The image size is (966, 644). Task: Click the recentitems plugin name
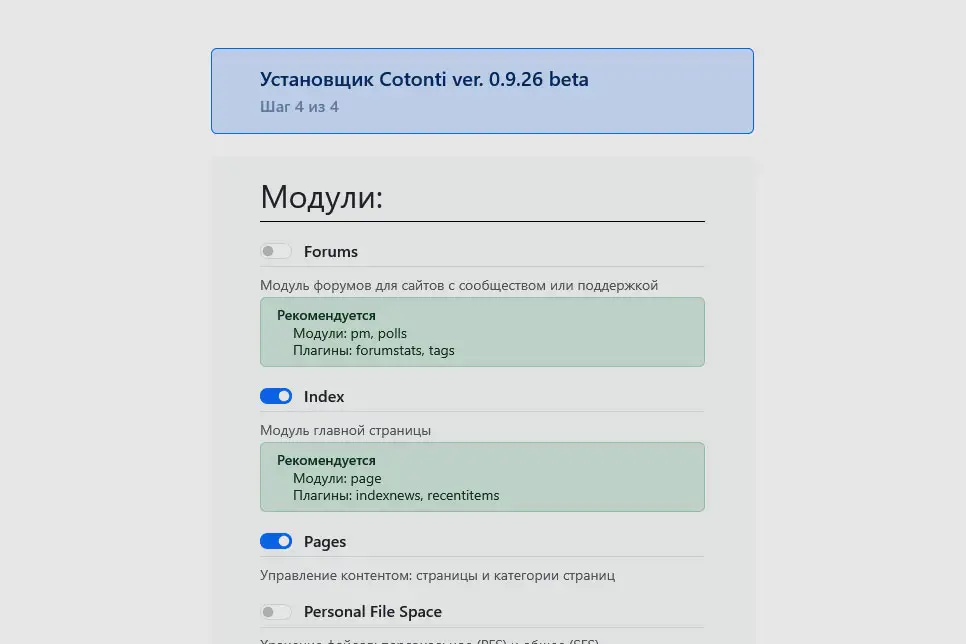pyautogui.click(x=464, y=495)
